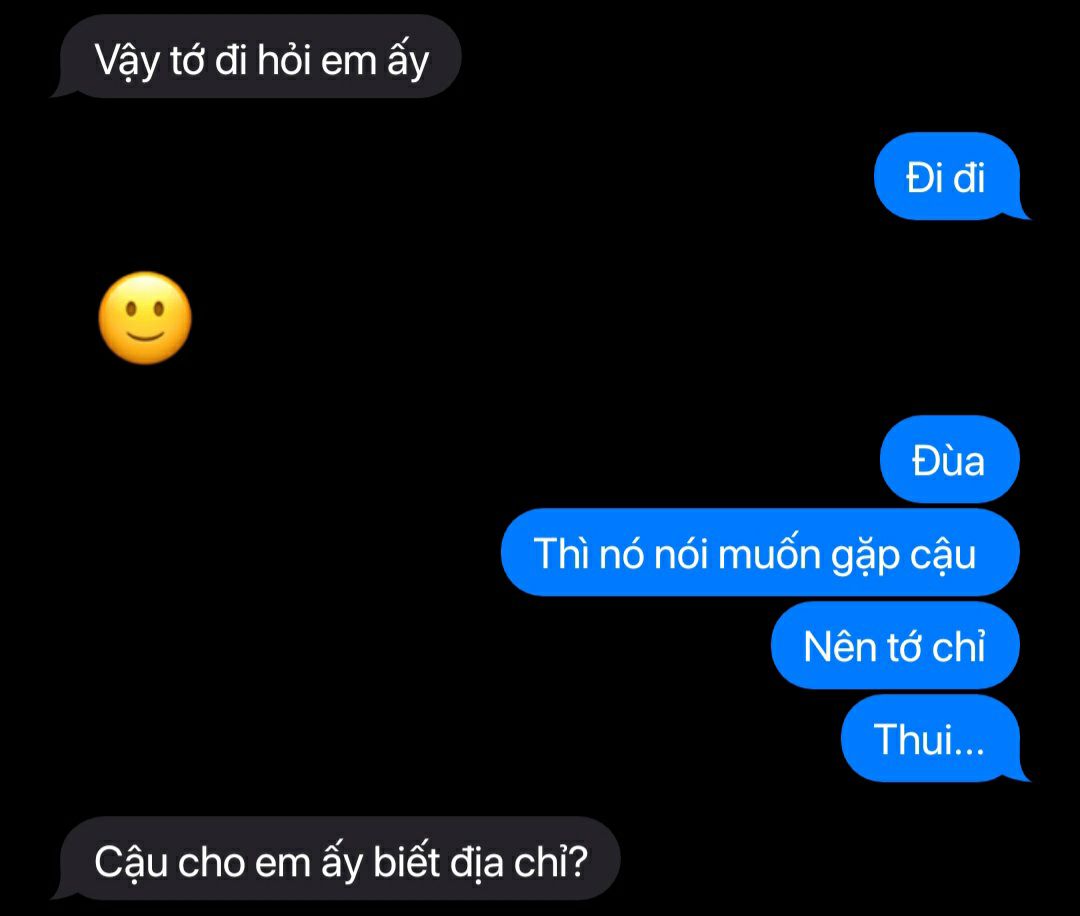1080x916 pixels.
Task: Select the "Nên tớ chỉ" message bubble
Action: click(x=895, y=645)
